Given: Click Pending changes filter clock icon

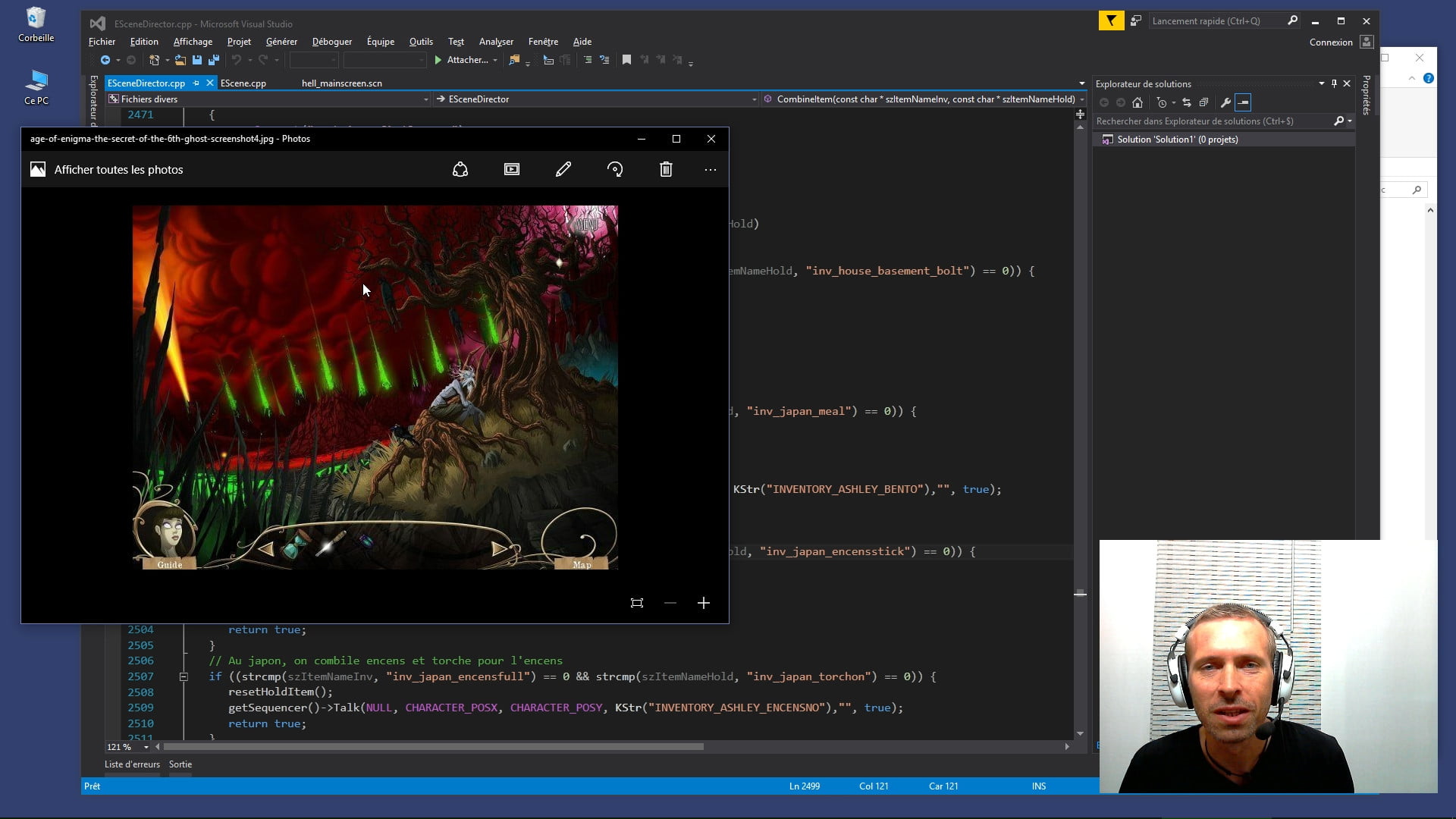Looking at the screenshot, I should pos(1162,102).
